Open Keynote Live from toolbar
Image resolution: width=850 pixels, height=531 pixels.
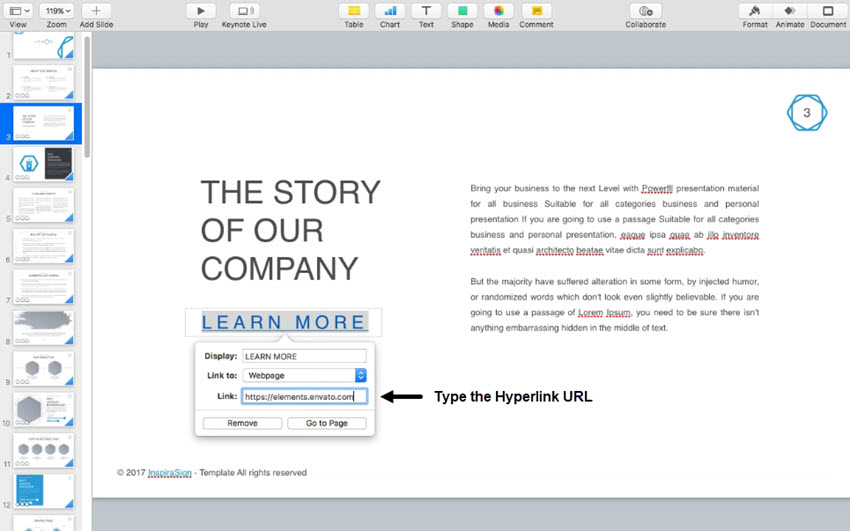(x=244, y=10)
